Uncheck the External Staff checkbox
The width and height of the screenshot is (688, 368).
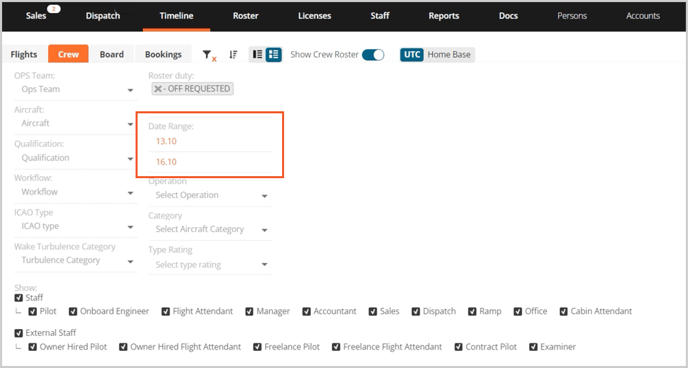tap(18, 333)
